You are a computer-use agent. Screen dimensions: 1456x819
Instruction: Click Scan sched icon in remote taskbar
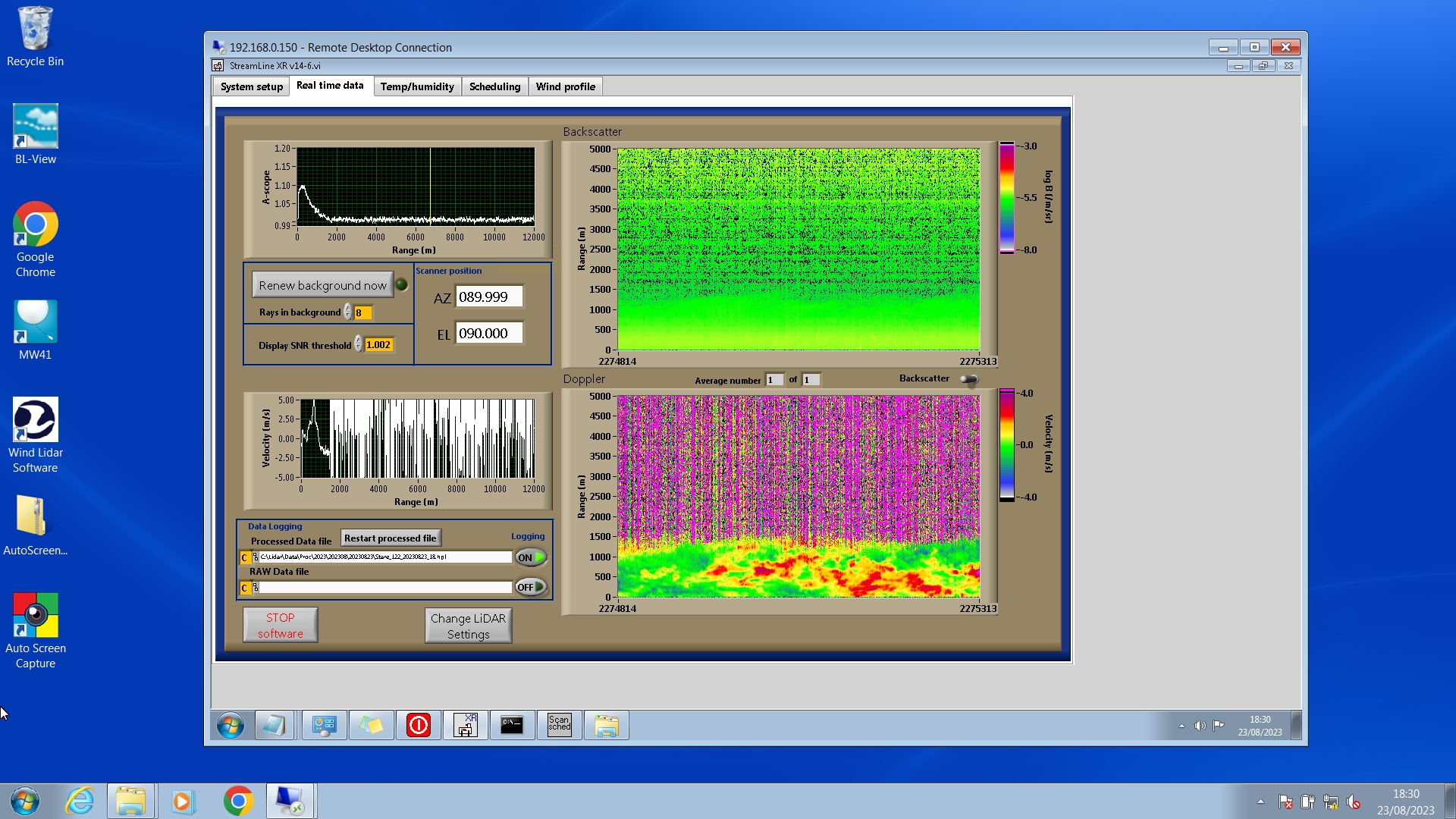pyautogui.click(x=560, y=726)
